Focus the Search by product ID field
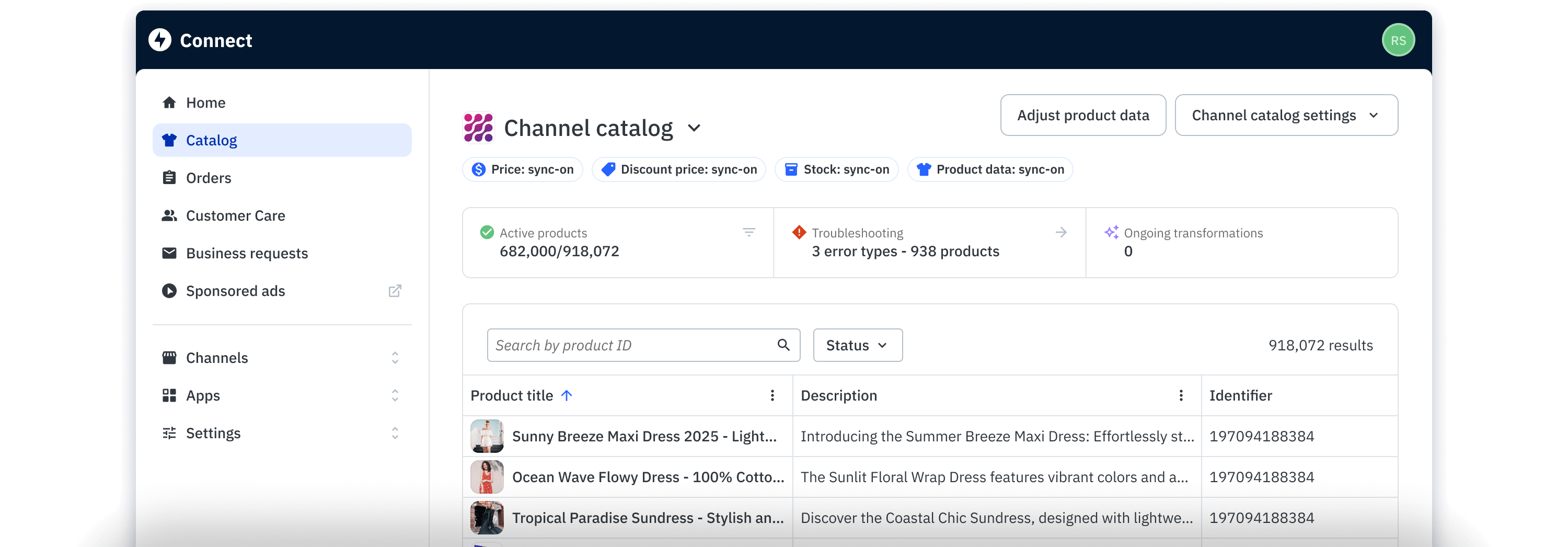The width and height of the screenshot is (1568, 547). 630,345
